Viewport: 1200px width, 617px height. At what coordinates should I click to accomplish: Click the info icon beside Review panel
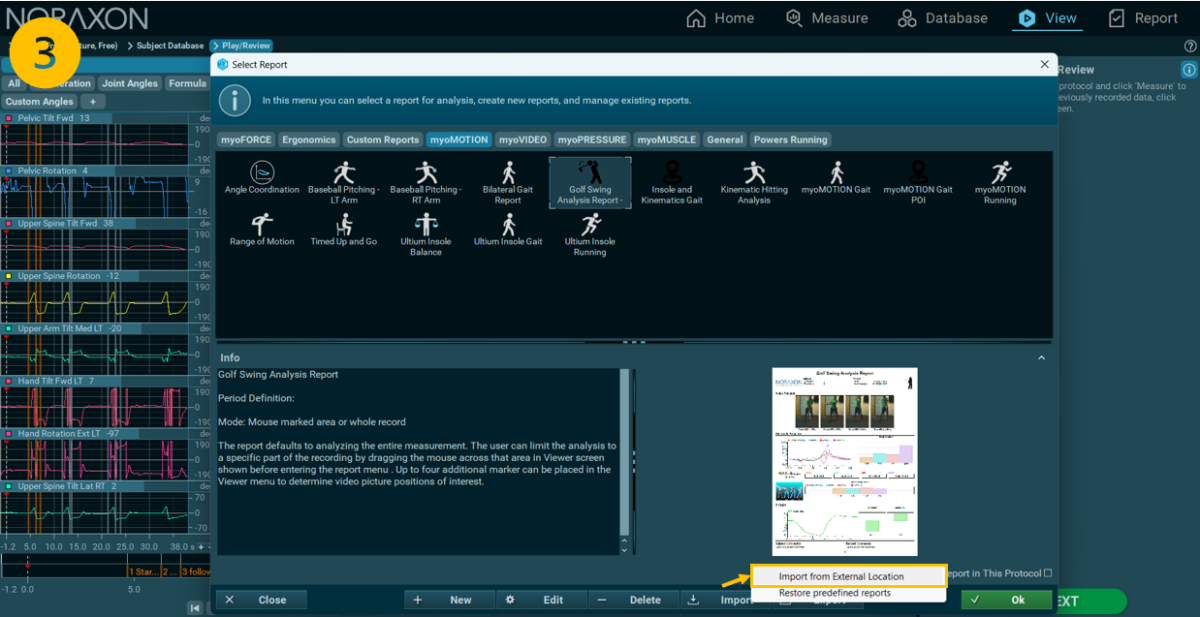(1189, 70)
